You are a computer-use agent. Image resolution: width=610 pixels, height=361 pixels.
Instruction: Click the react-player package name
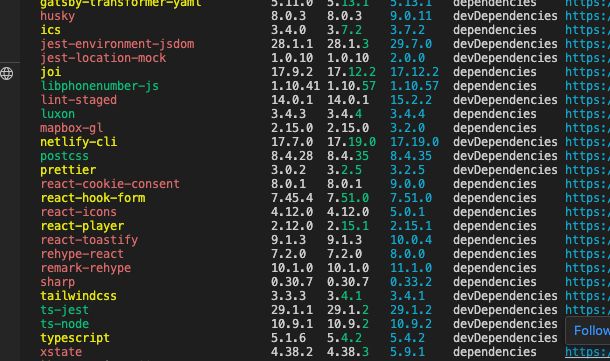[82, 226]
